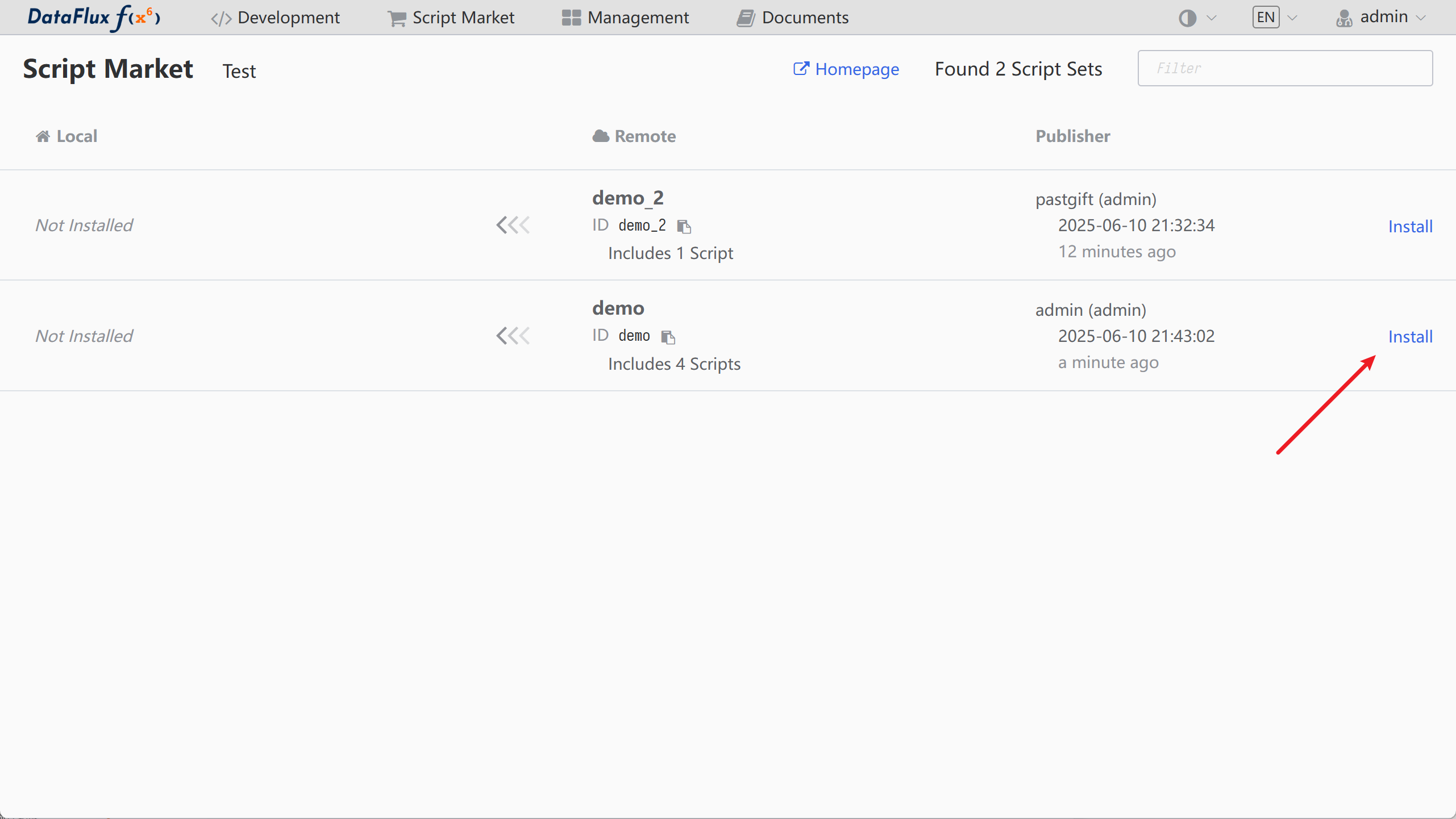Install the demo script set
1456x819 pixels.
tap(1410, 336)
